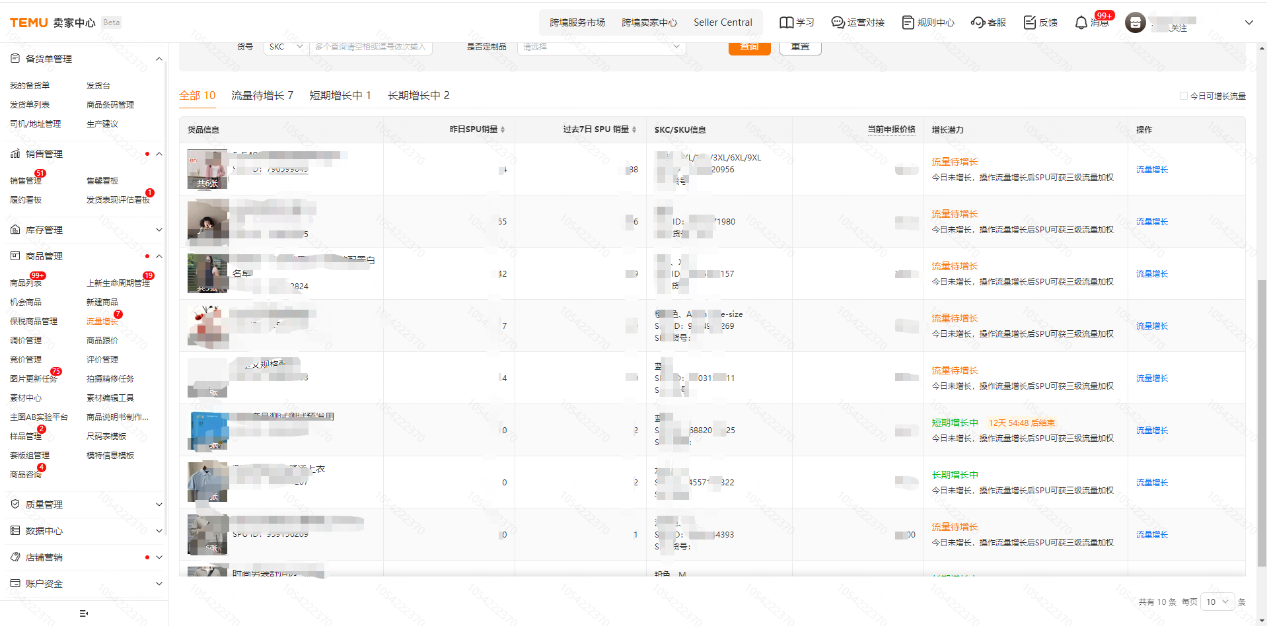Click the 重置 reset button
1267x626 pixels.
point(800,47)
